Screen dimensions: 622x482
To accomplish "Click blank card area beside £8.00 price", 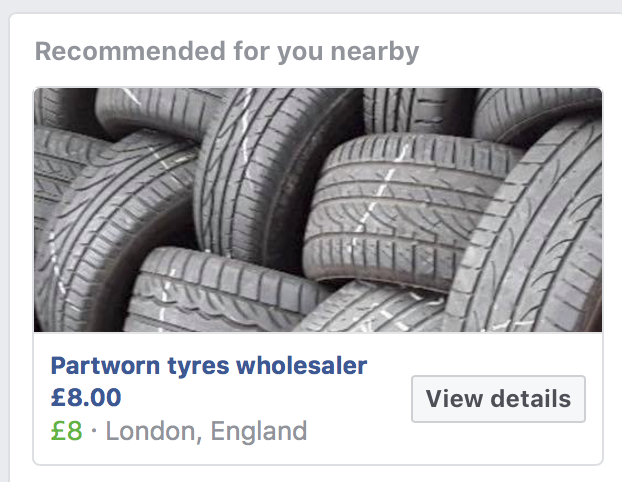I will click(262, 398).
